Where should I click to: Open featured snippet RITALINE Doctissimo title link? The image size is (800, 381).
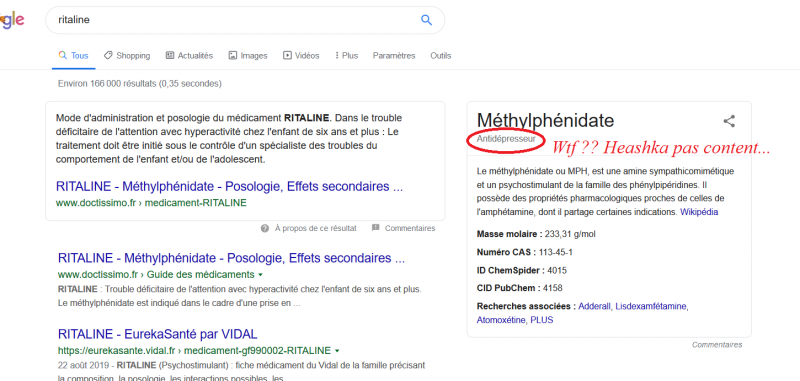pyautogui.click(x=229, y=186)
